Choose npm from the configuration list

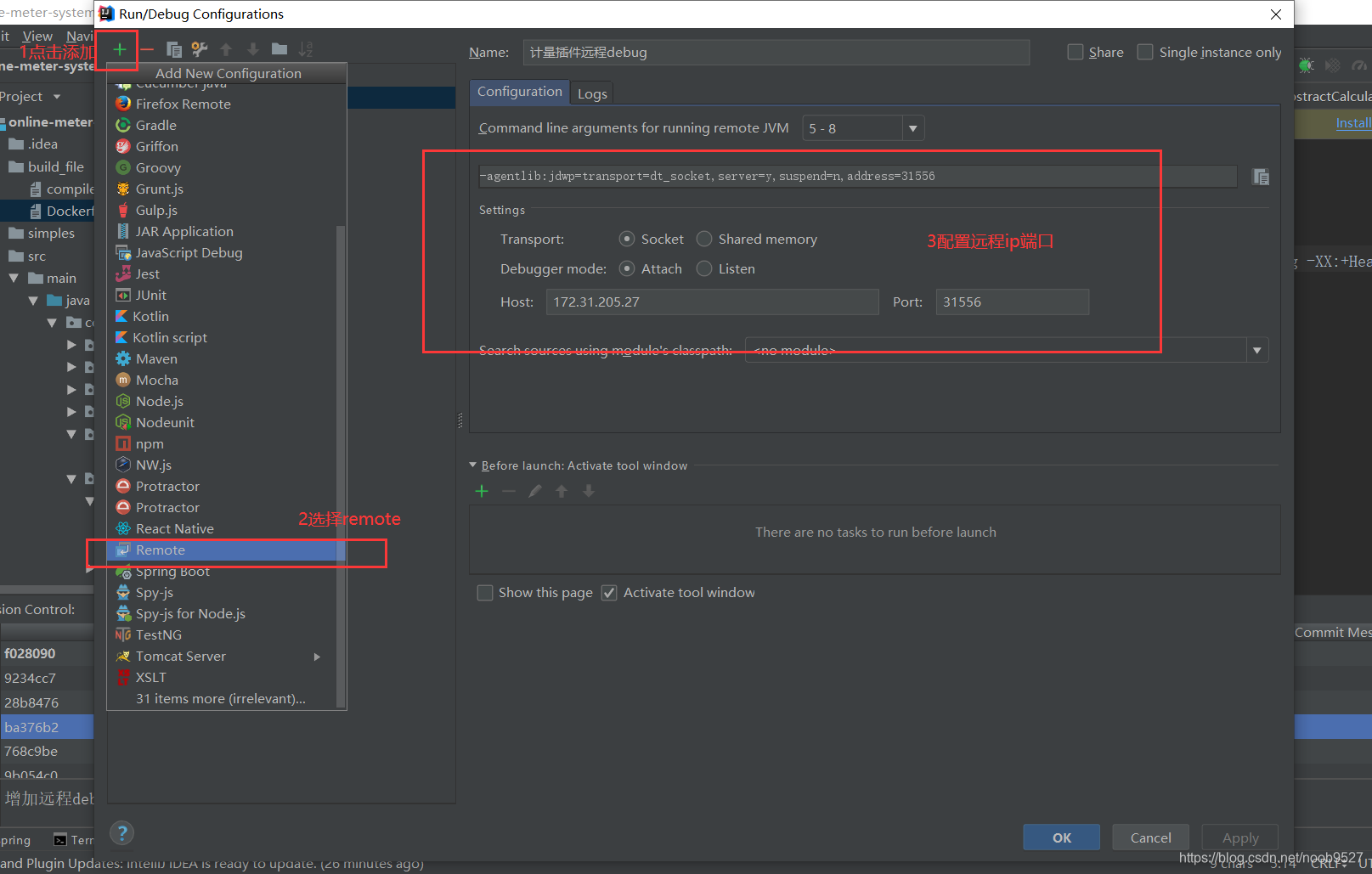click(x=223, y=443)
